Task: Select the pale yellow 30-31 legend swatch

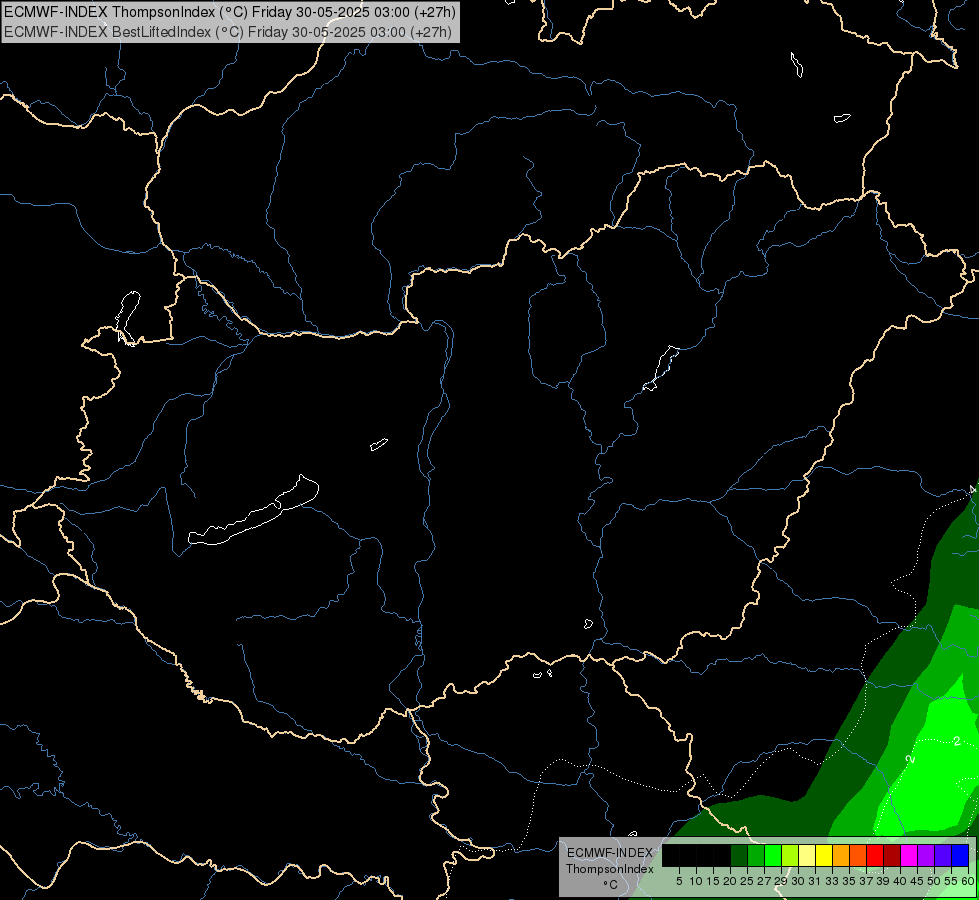Action: coord(807,855)
